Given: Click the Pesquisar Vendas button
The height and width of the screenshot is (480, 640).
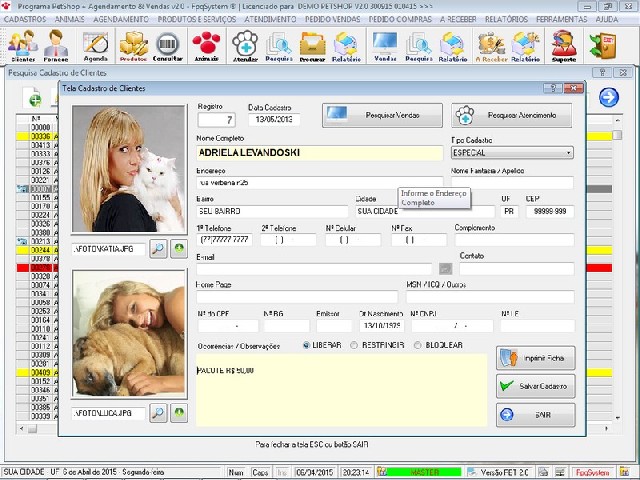Looking at the screenshot, I should 382,115.
